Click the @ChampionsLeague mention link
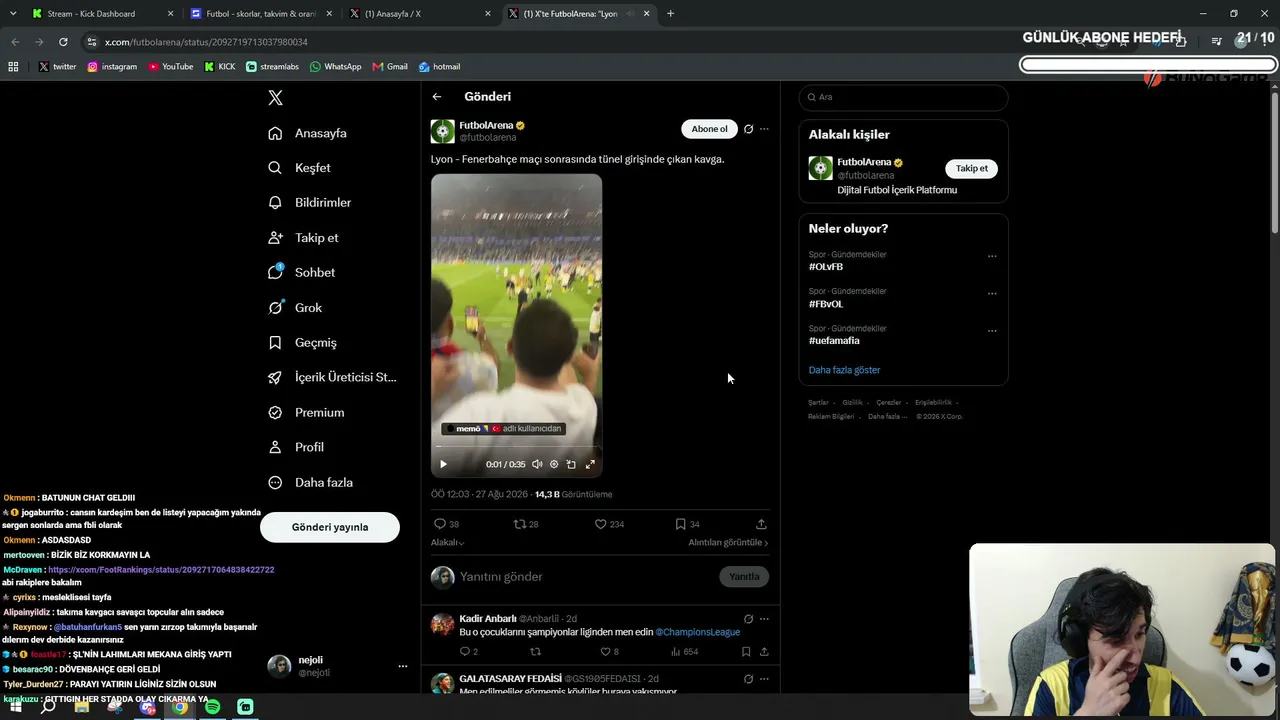Image resolution: width=1280 pixels, height=720 pixels. coord(698,632)
